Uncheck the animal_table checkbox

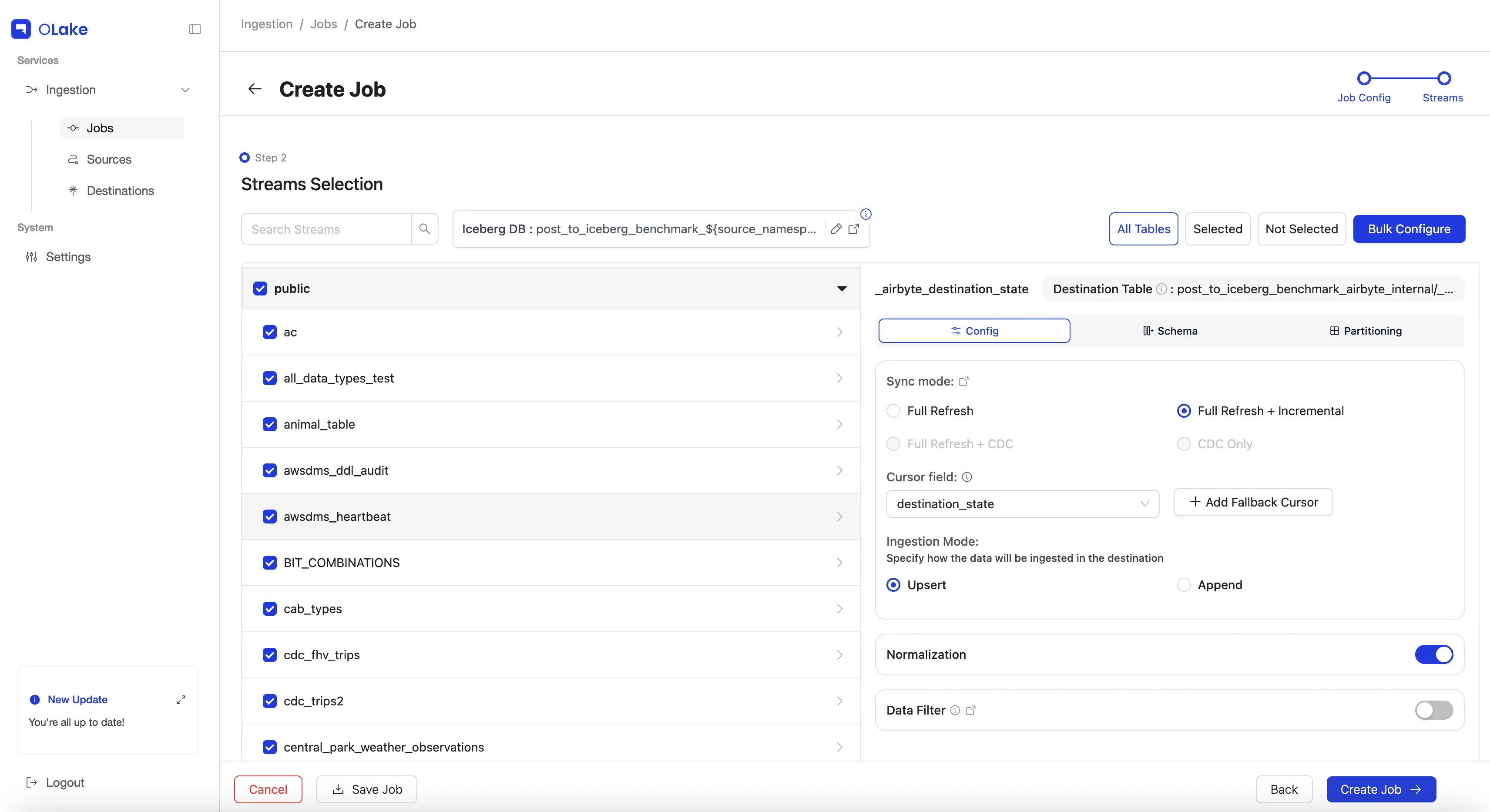point(269,425)
